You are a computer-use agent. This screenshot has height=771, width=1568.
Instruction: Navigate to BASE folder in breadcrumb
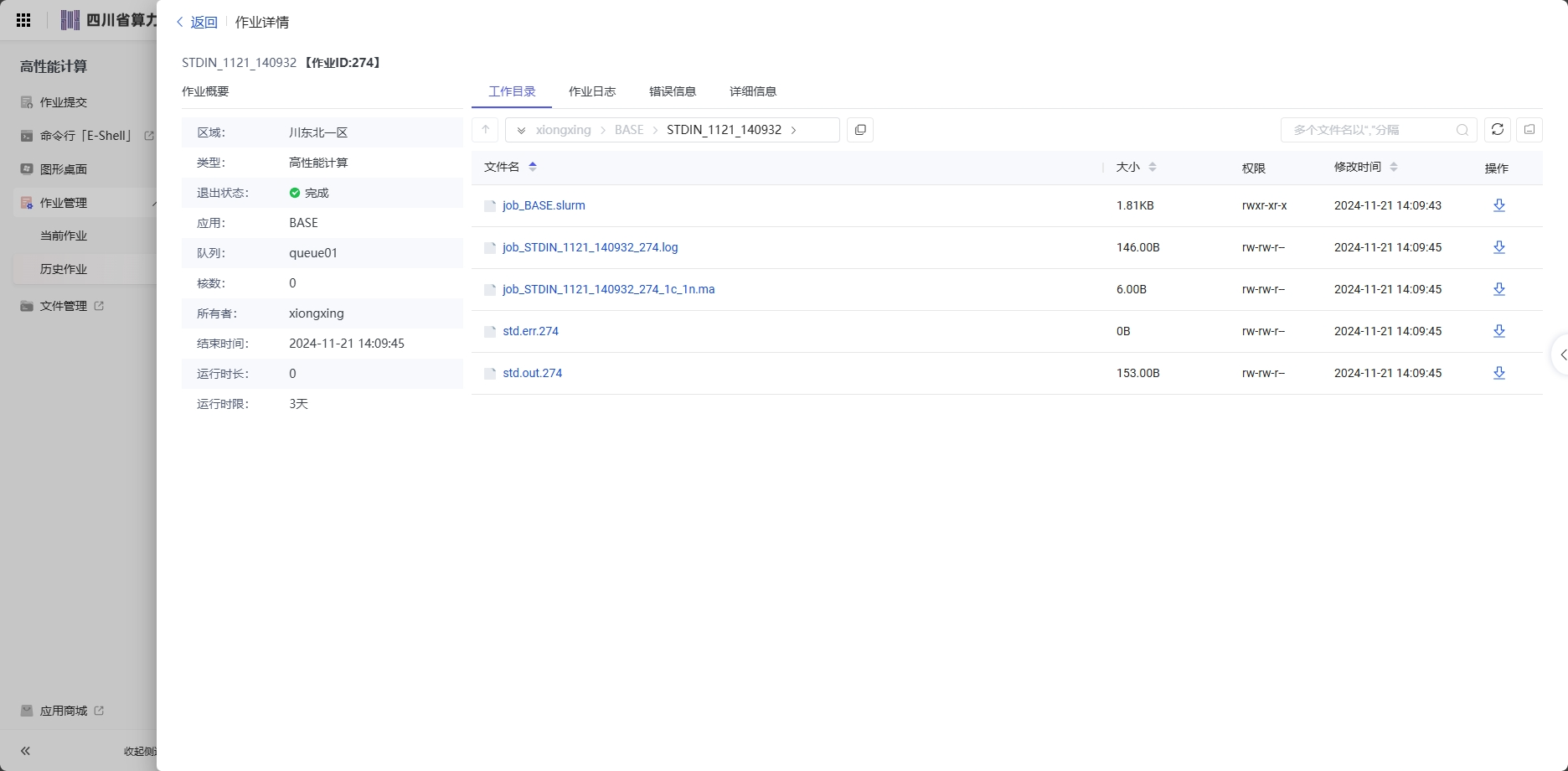[x=629, y=130]
